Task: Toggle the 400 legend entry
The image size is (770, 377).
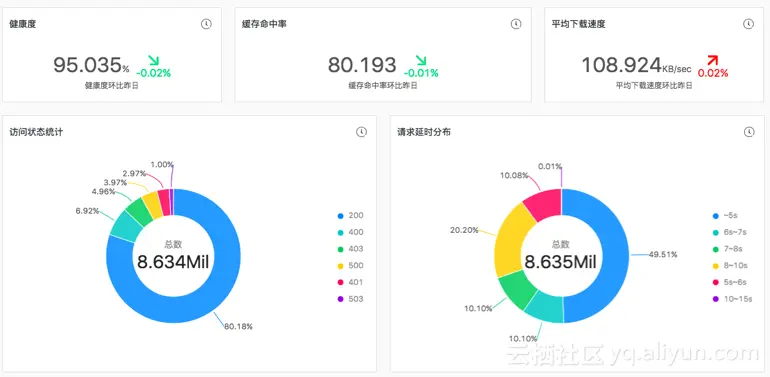Action: pos(350,232)
